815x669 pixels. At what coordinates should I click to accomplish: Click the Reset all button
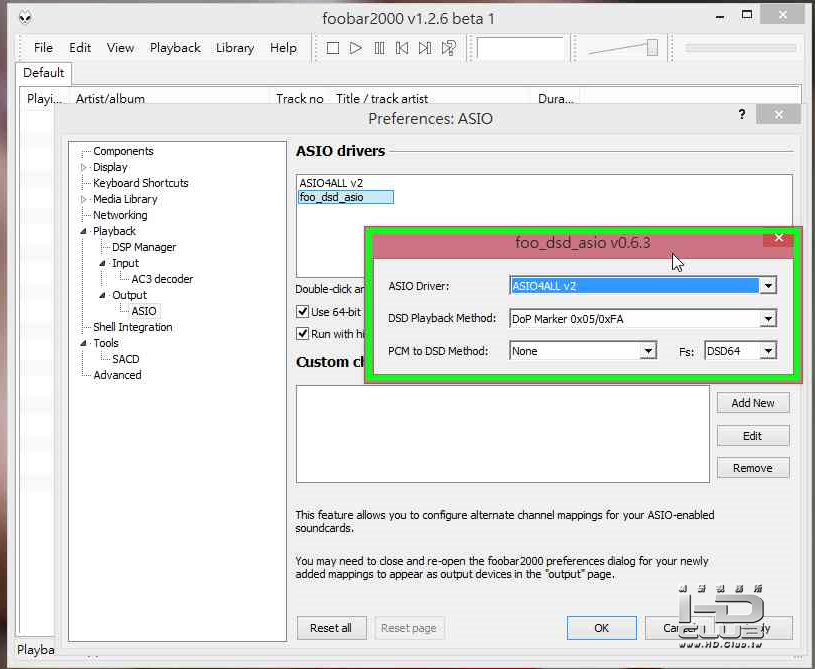tap(331, 628)
